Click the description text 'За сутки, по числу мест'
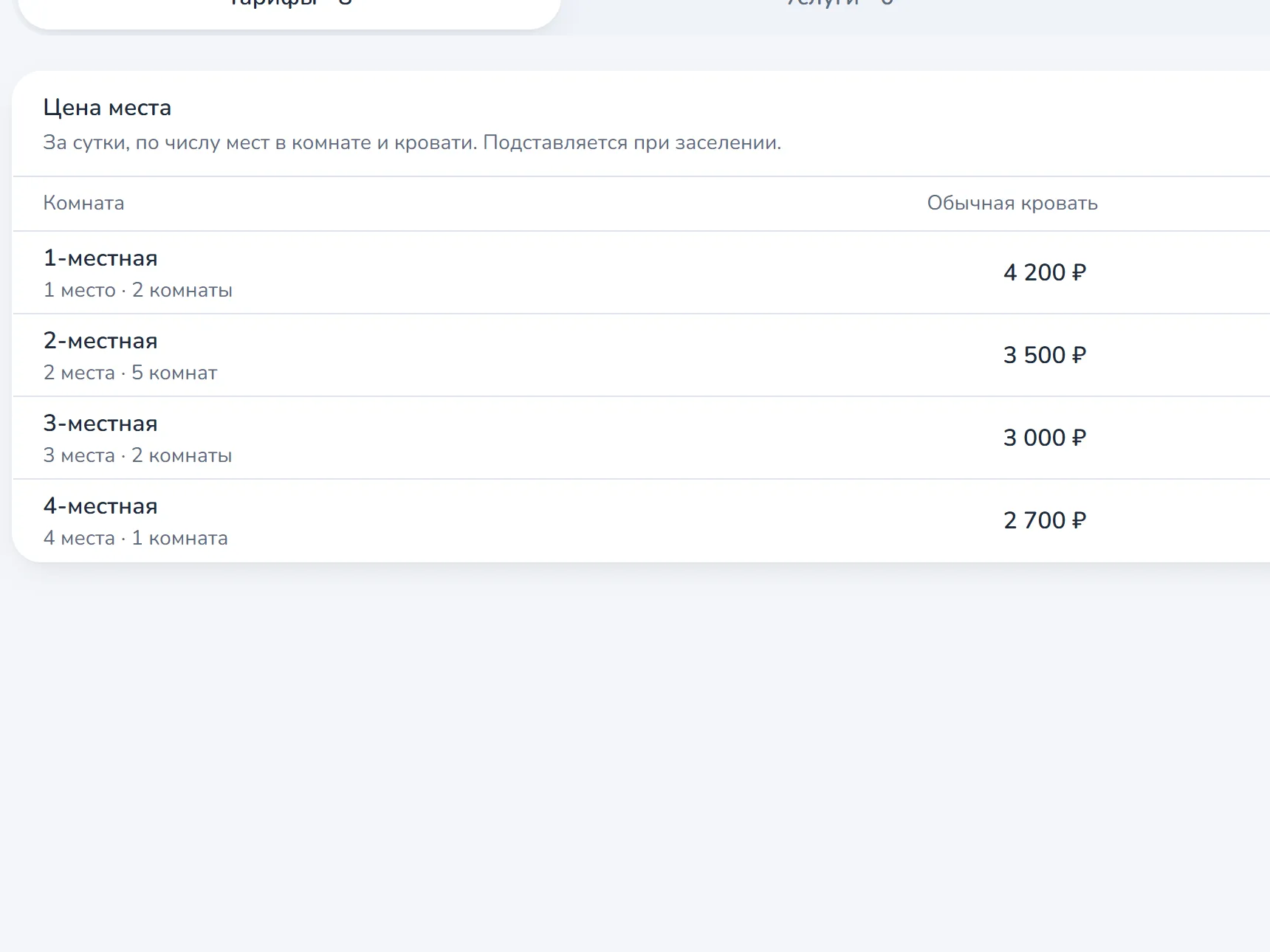1270x952 pixels. pos(412,142)
